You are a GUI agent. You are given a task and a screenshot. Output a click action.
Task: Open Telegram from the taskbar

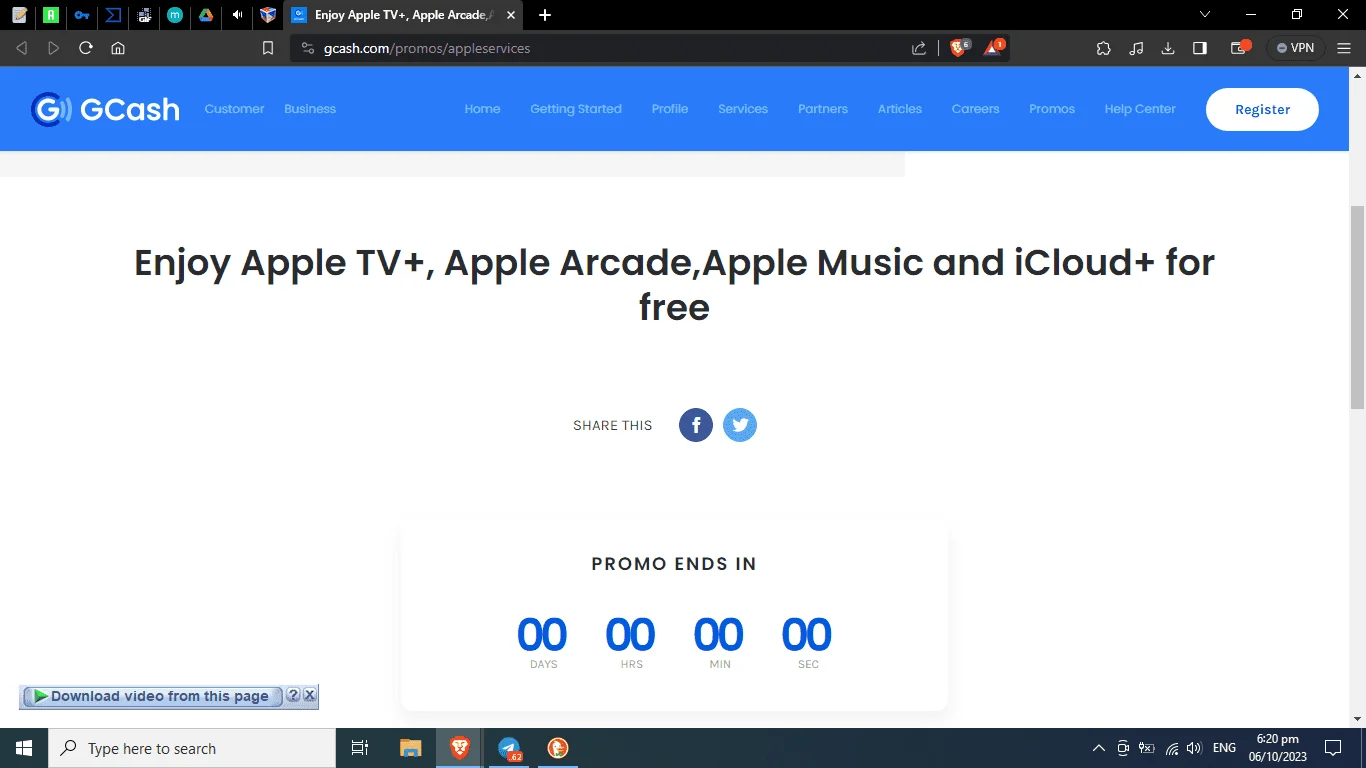509,748
